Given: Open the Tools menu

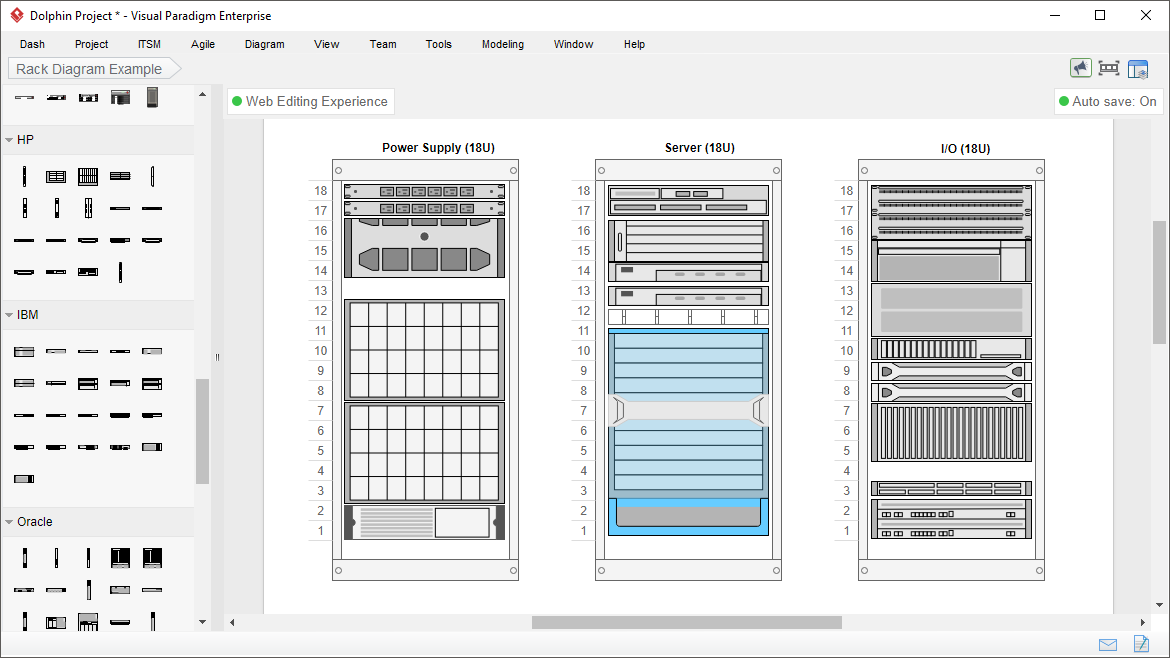Looking at the screenshot, I should click(x=439, y=44).
